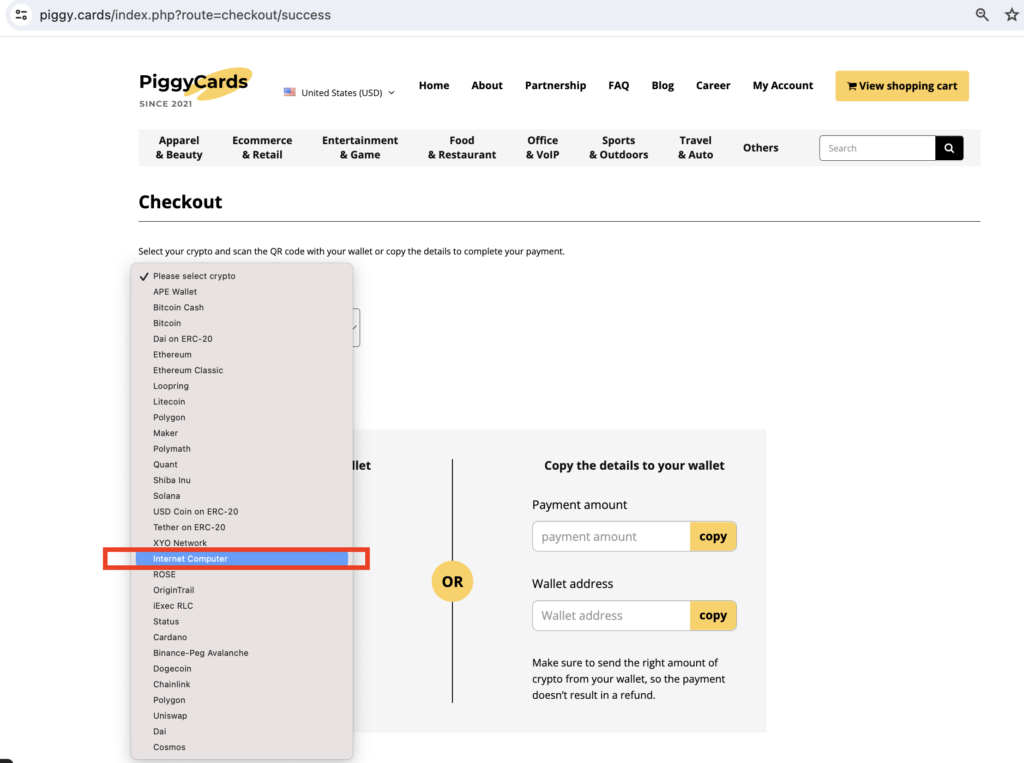Select Dai on ERC-20 option

pos(242,339)
